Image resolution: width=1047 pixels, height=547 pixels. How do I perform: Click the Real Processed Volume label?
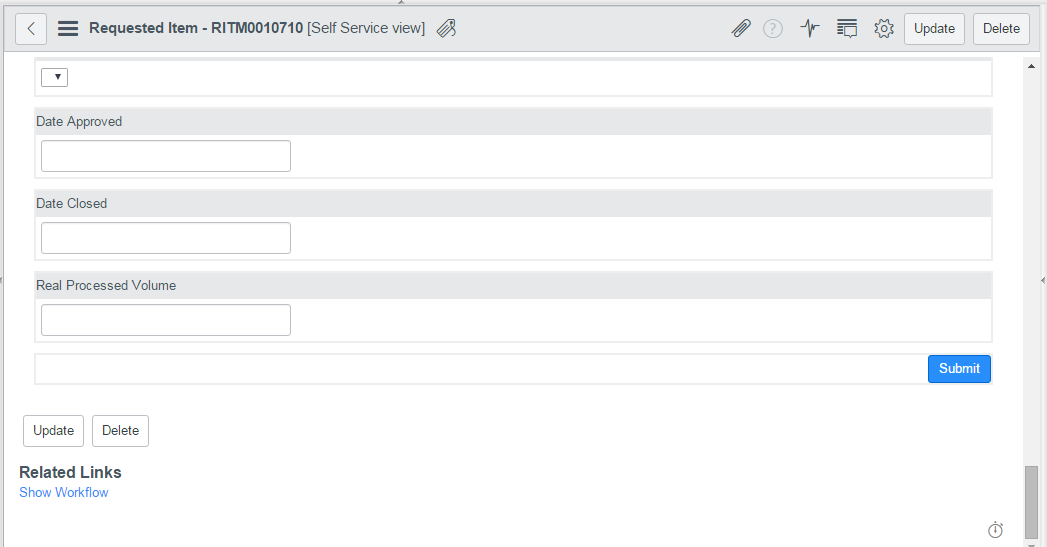click(106, 286)
